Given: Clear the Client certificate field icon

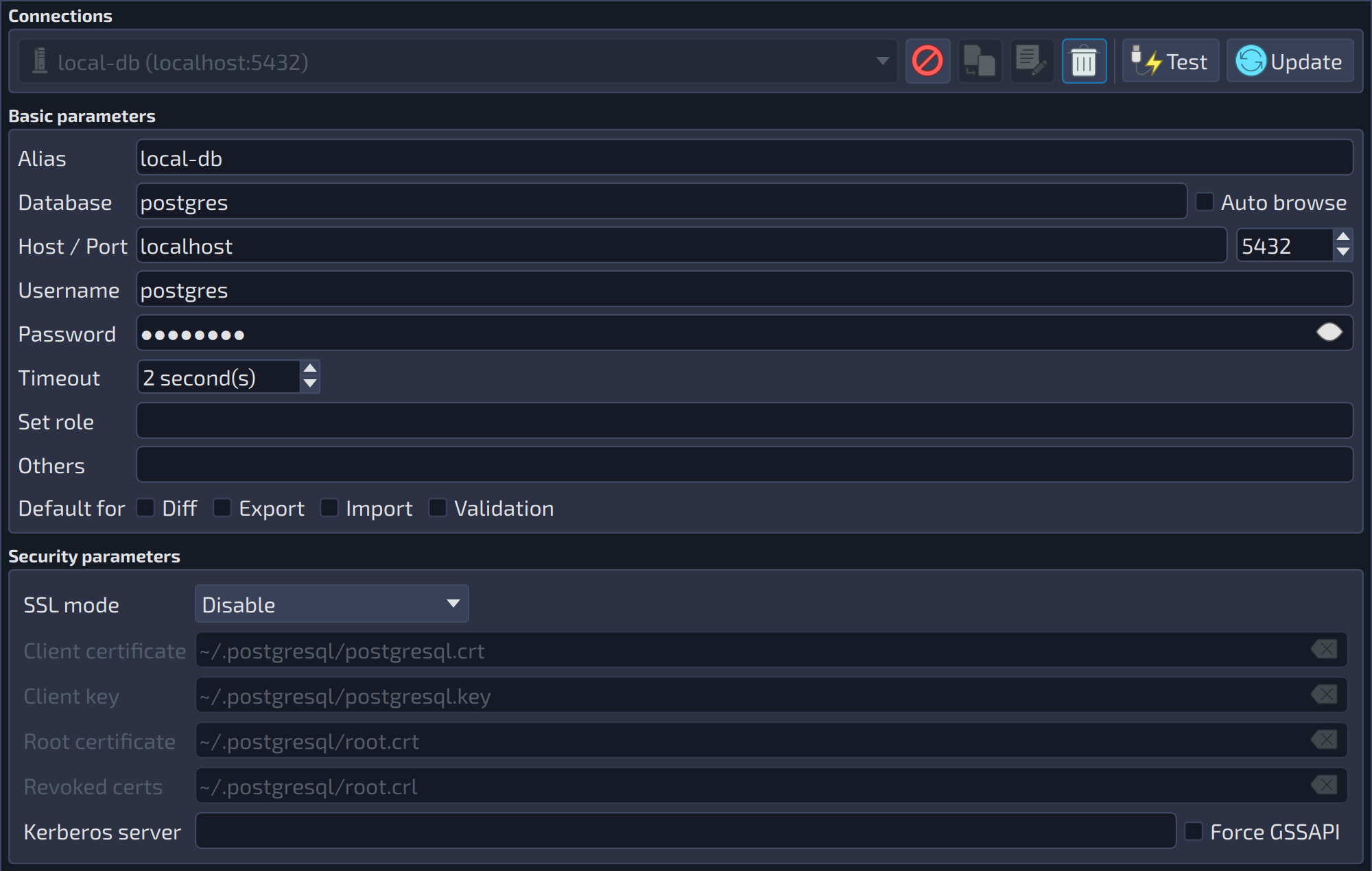Looking at the screenshot, I should [1325, 649].
